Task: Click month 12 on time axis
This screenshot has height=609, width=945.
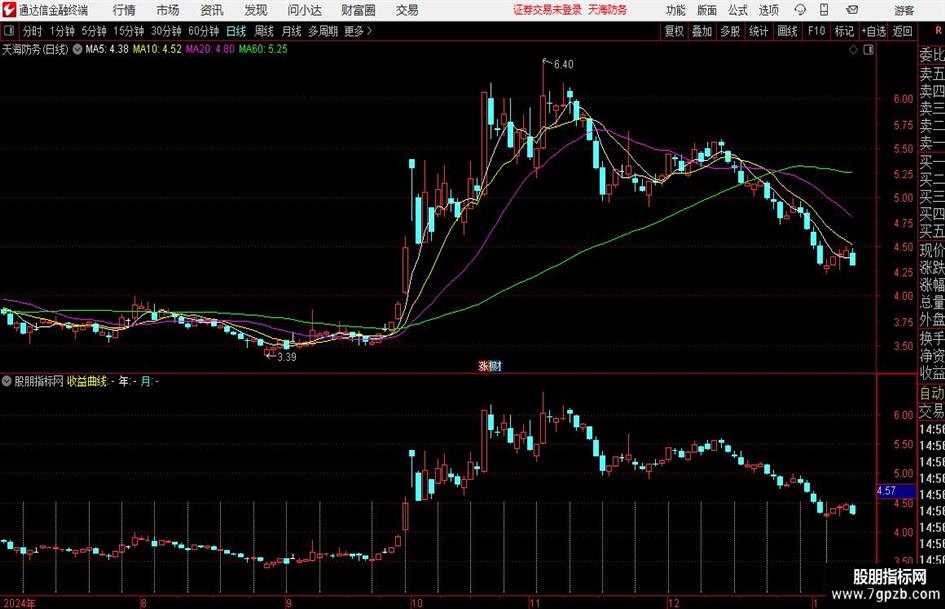Action: pyautogui.click(x=674, y=603)
